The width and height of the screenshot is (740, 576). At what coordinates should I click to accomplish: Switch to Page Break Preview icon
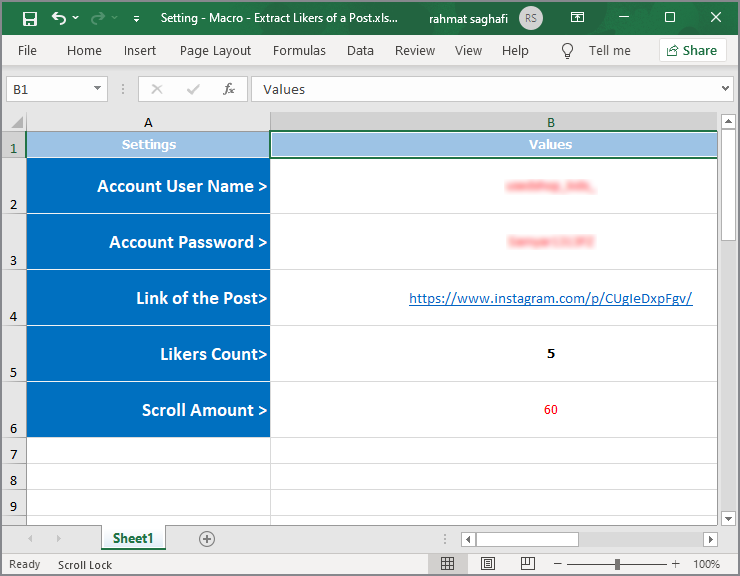(528, 564)
